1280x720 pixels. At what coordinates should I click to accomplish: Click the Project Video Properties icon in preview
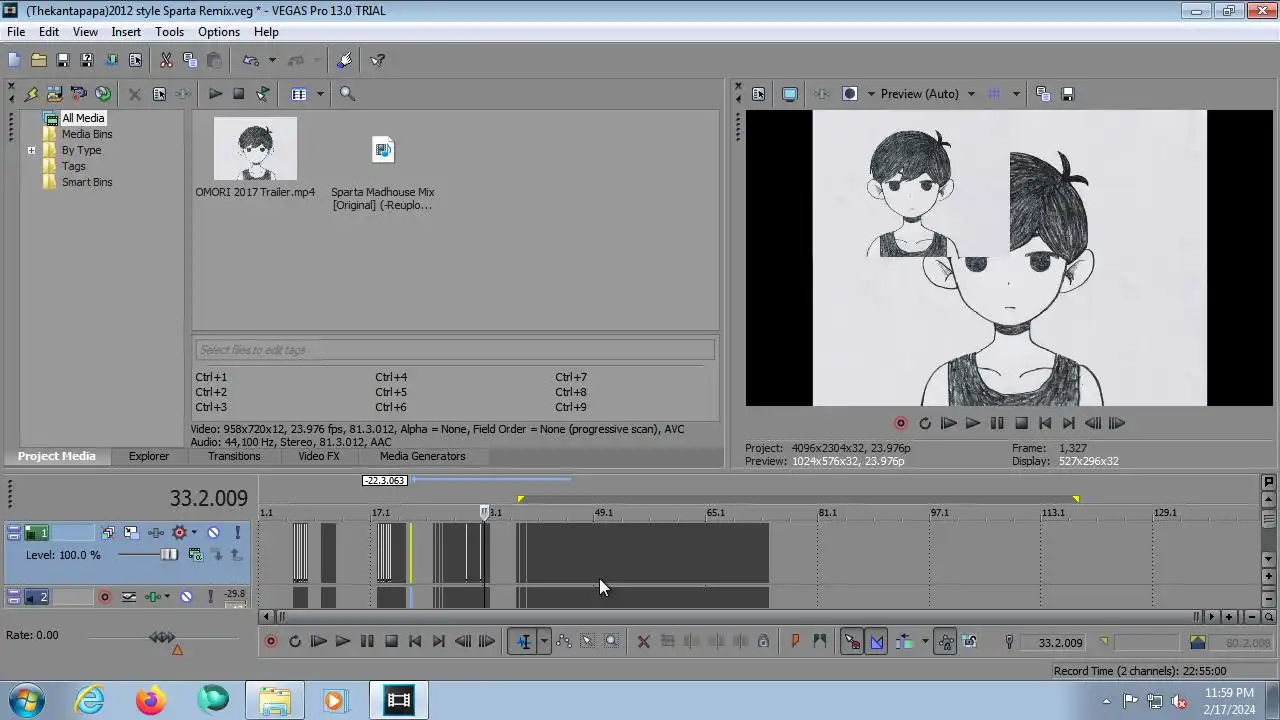point(758,94)
